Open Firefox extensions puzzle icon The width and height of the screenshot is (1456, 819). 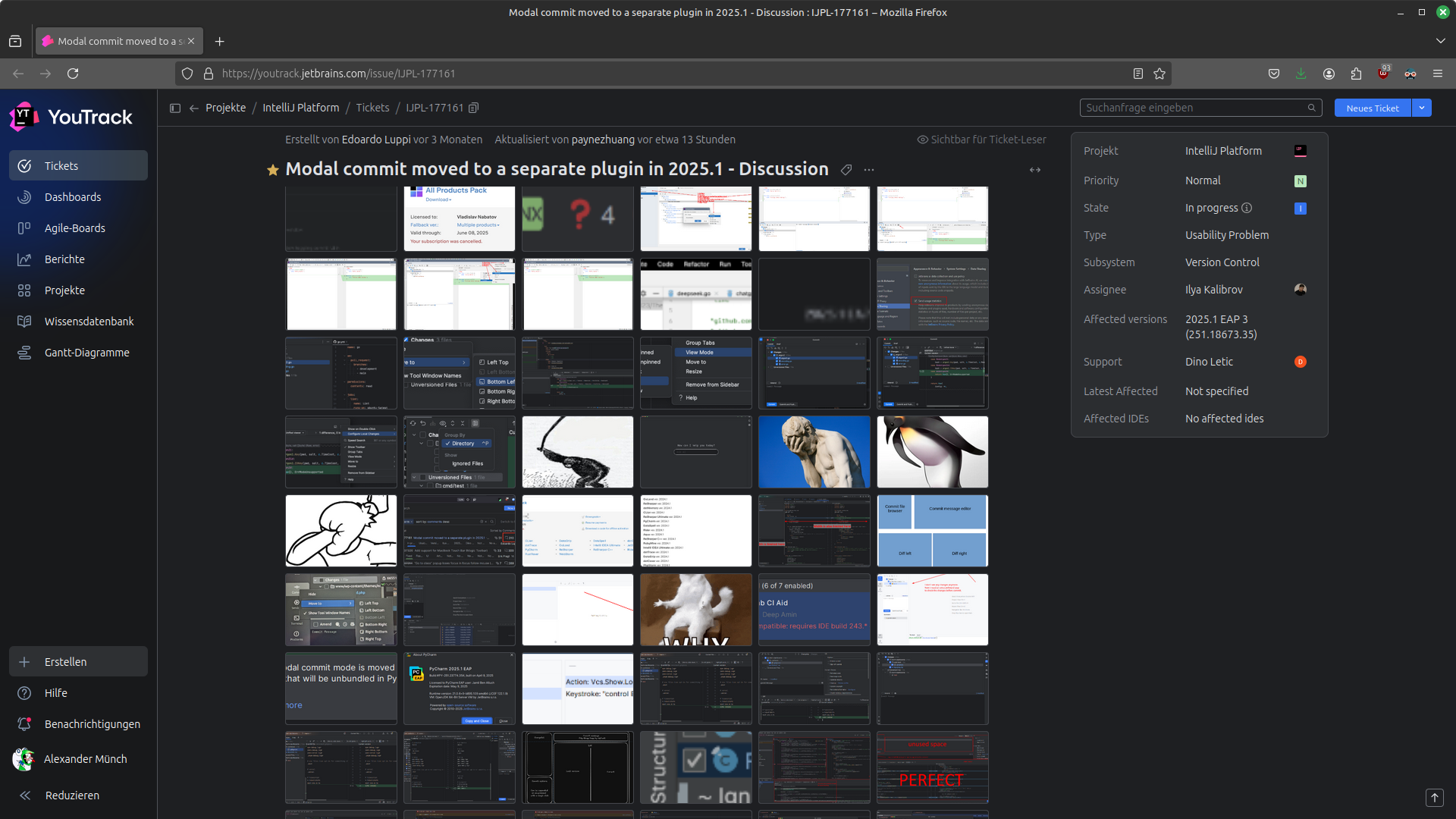[x=1356, y=74]
